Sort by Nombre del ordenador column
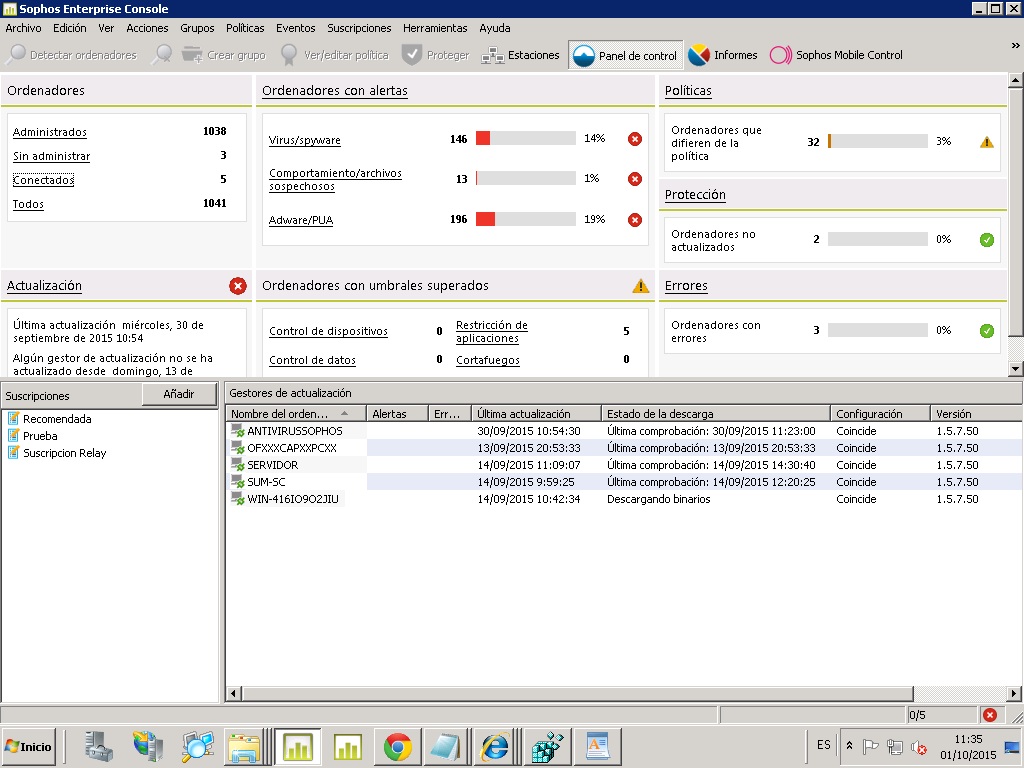The width and height of the screenshot is (1024, 768). [296, 413]
